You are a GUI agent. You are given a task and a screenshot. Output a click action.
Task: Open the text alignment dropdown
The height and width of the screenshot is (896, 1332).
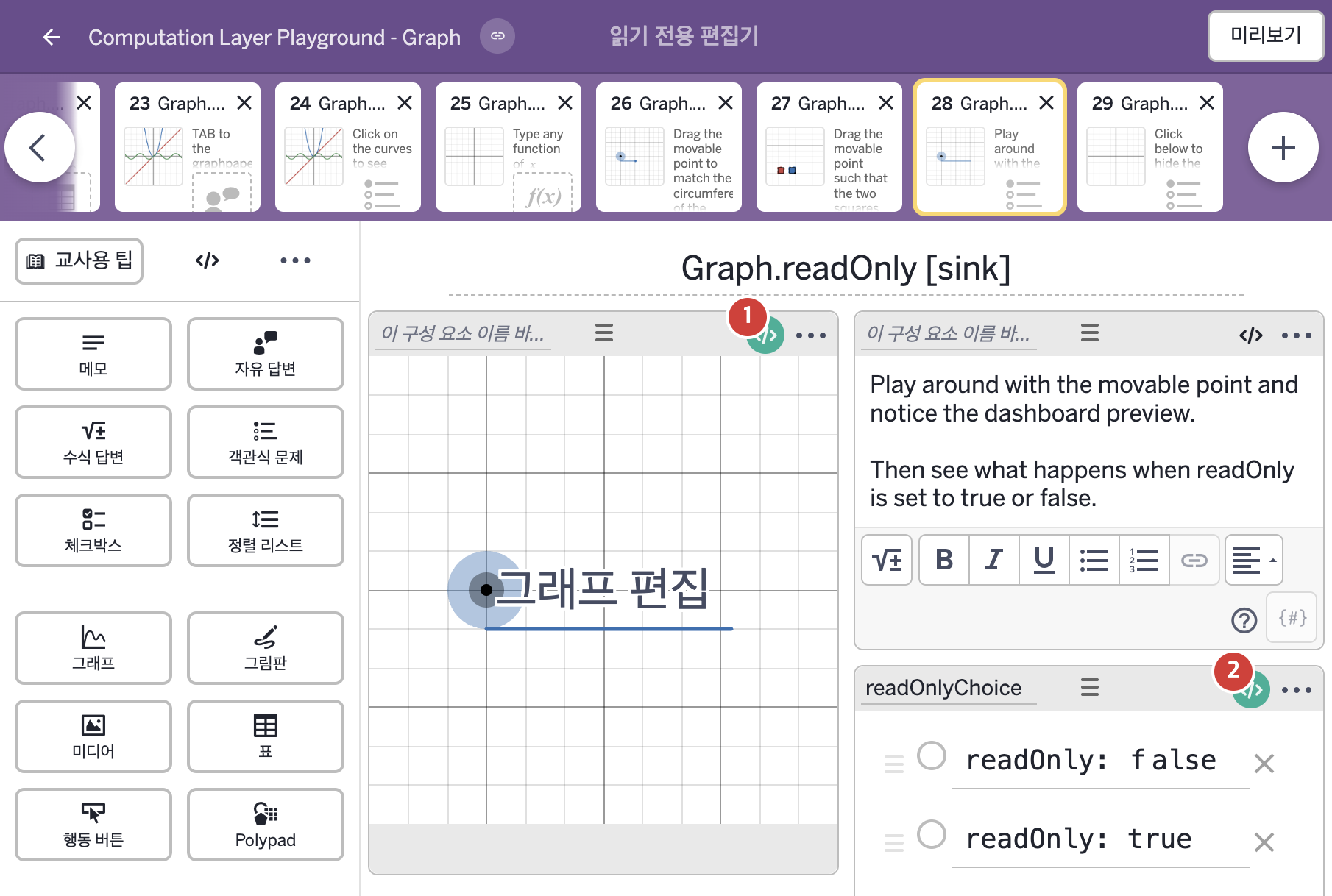click(x=1254, y=560)
